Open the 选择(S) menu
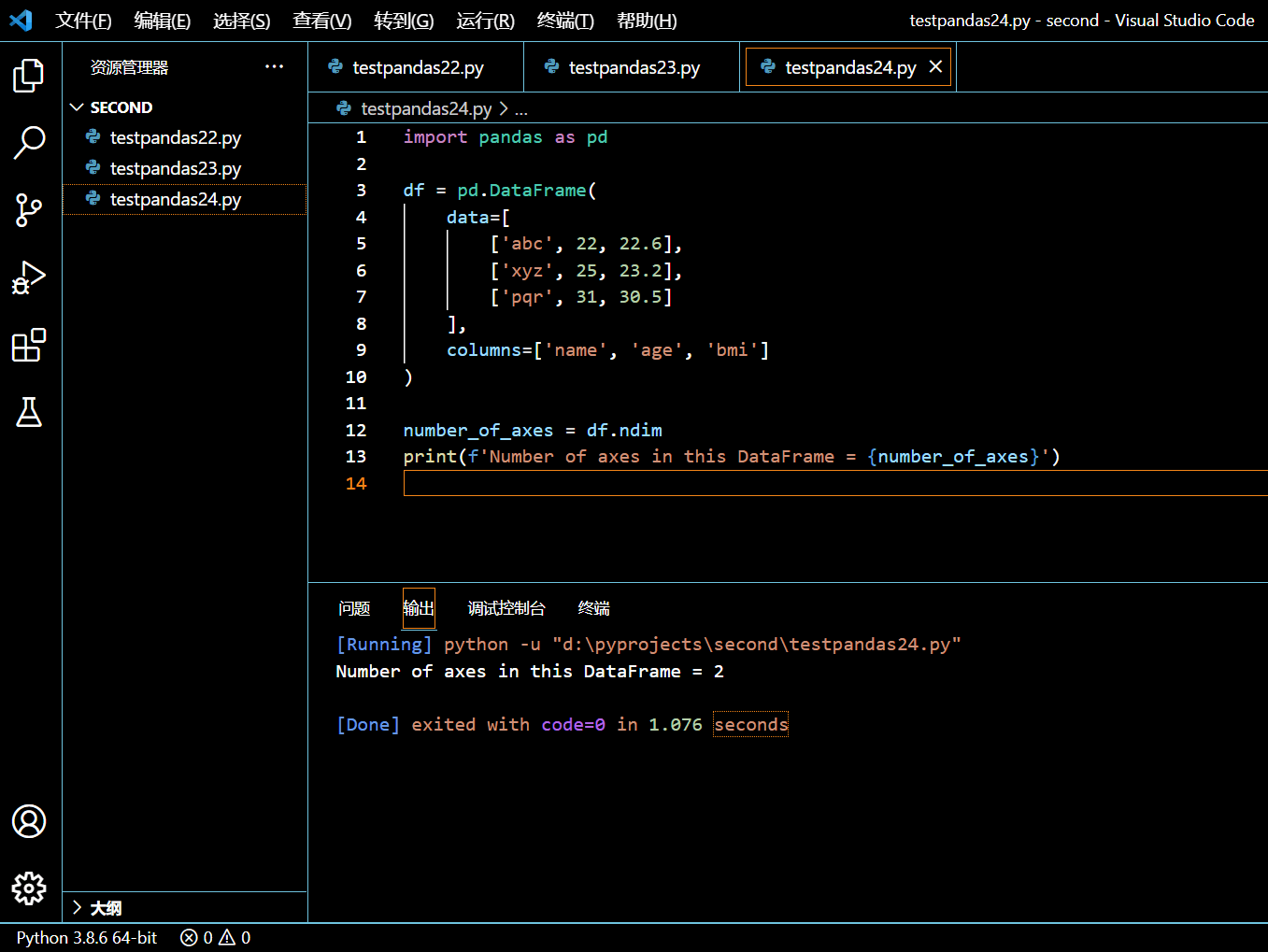1268x952 pixels. click(241, 21)
